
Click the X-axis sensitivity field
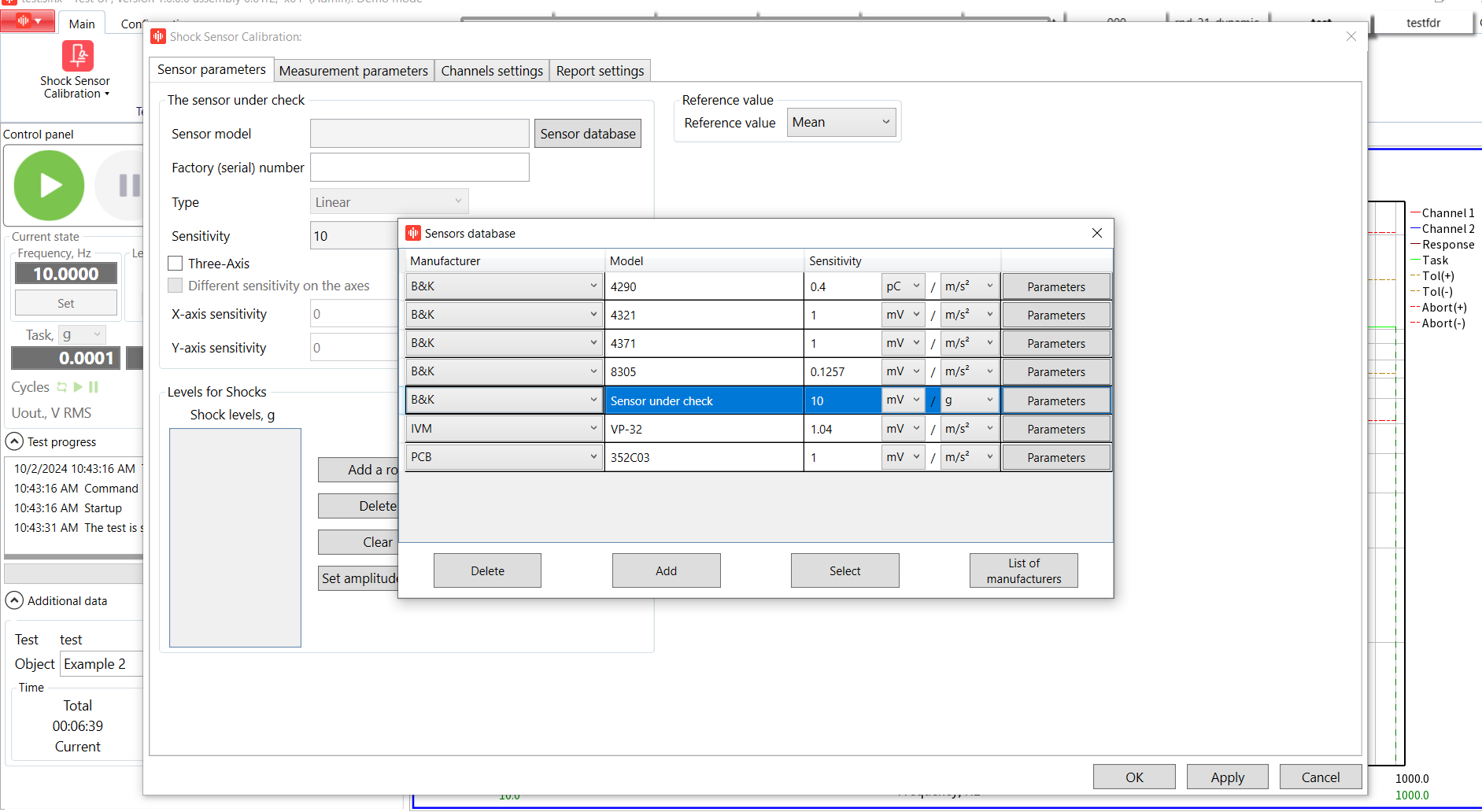[354, 314]
